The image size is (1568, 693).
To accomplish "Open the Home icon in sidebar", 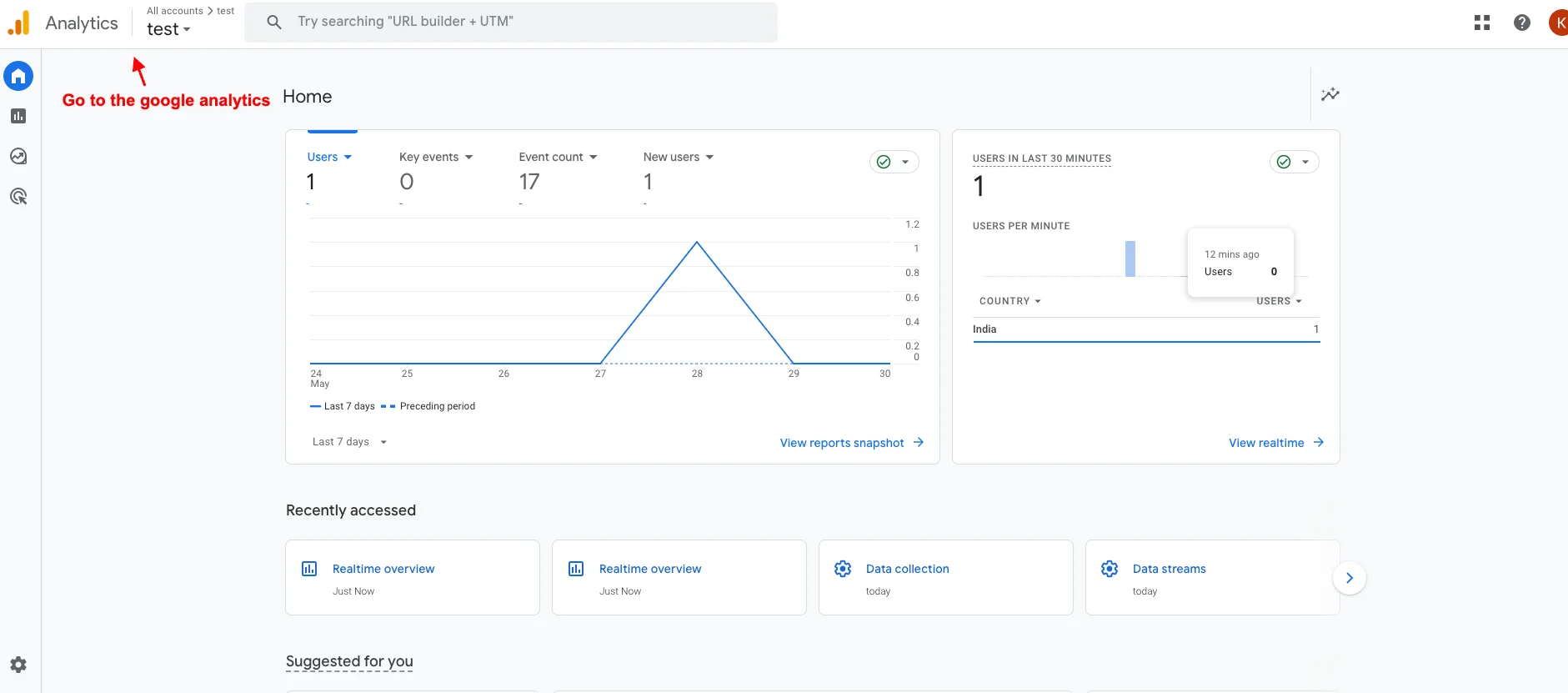I will click(x=18, y=77).
